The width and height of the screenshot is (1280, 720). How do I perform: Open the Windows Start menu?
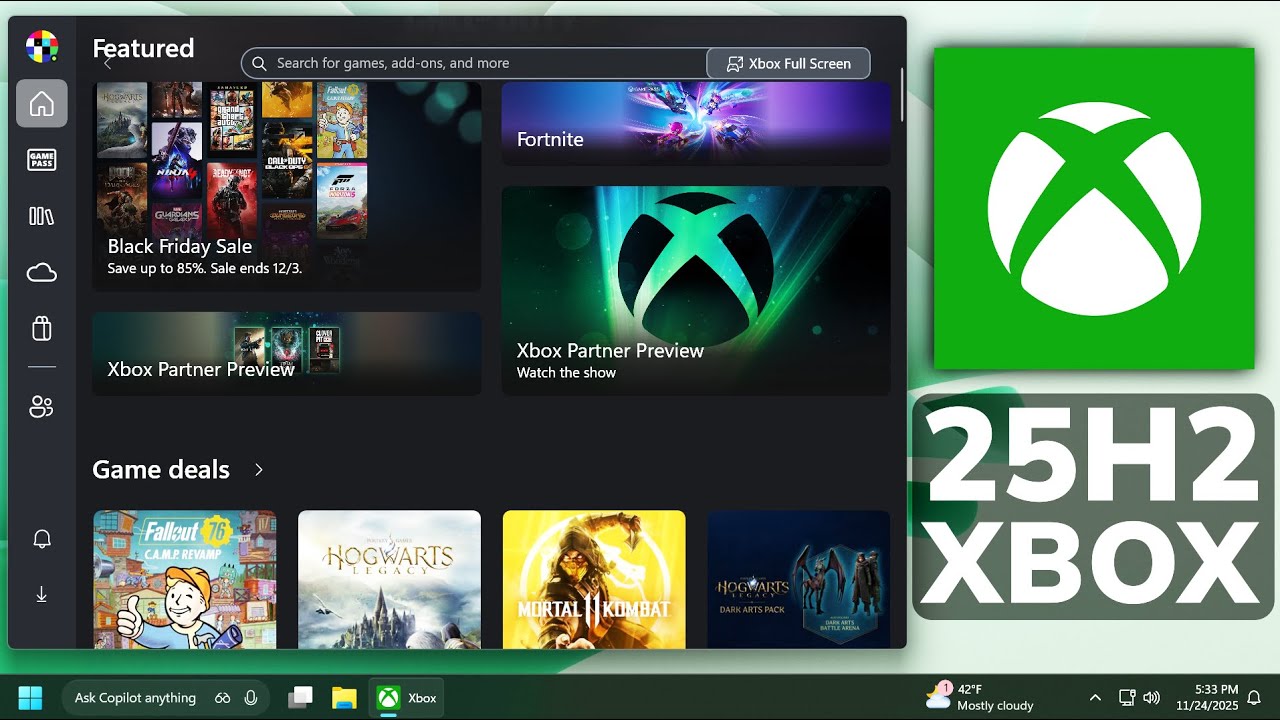pos(30,697)
